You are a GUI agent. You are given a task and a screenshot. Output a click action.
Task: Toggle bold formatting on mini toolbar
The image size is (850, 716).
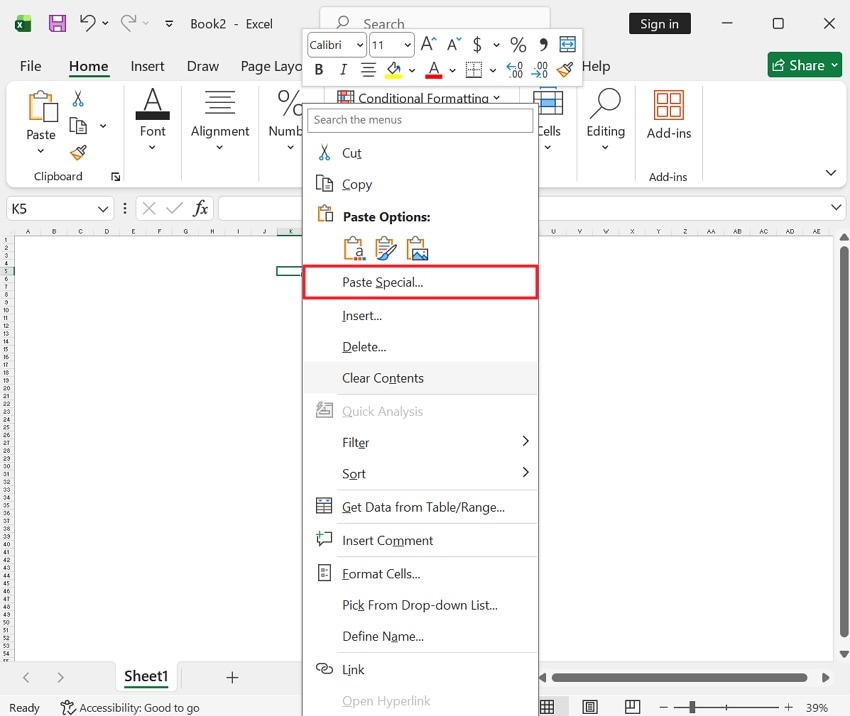pyautogui.click(x=318, y=69)
